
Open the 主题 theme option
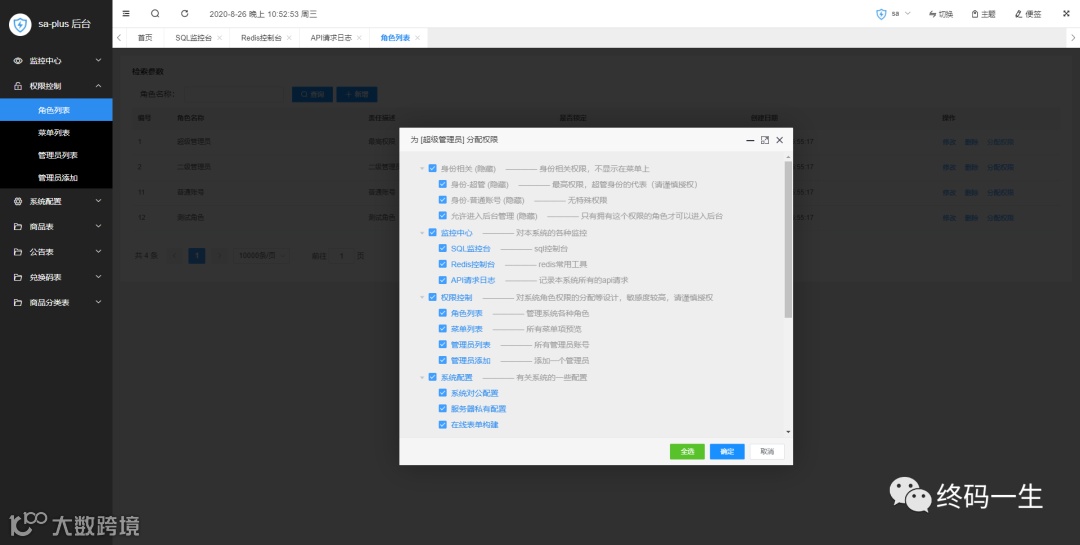[x=983, y=14]
